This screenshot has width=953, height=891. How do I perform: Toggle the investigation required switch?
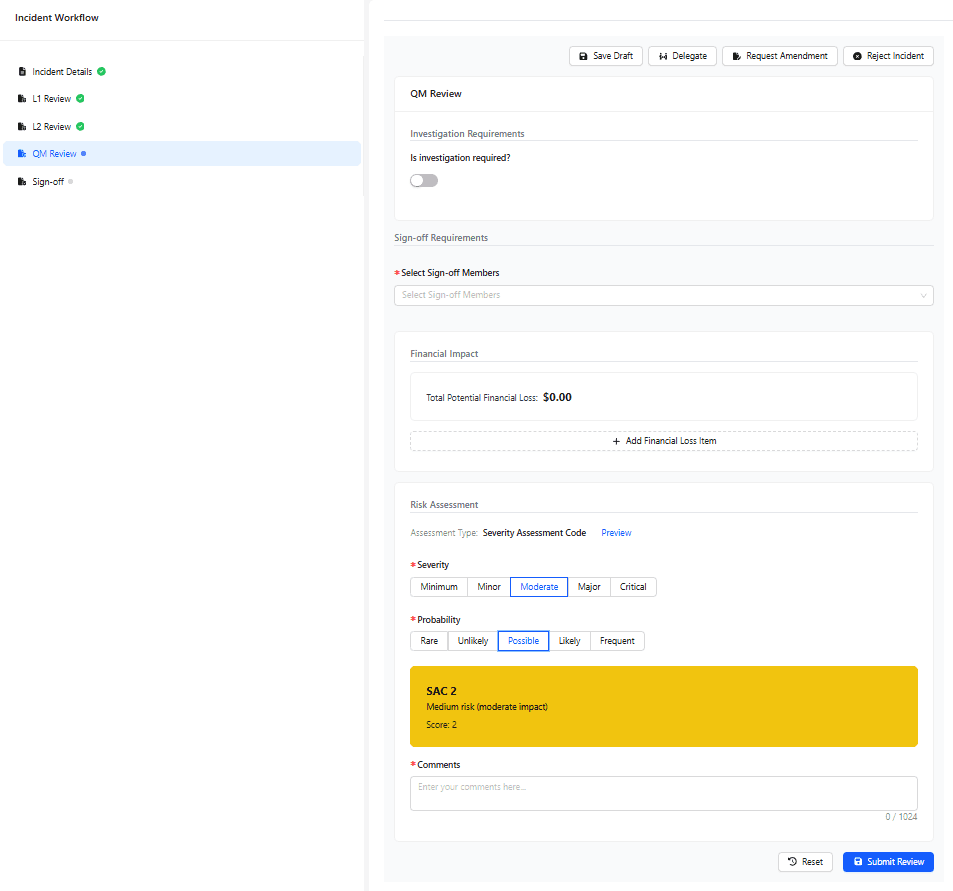(424, 181)
